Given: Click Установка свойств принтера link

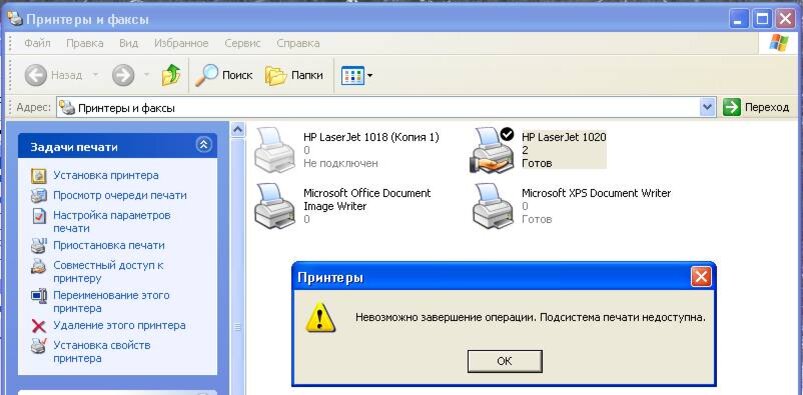Looking at the screenshot, I should (102, 351).
